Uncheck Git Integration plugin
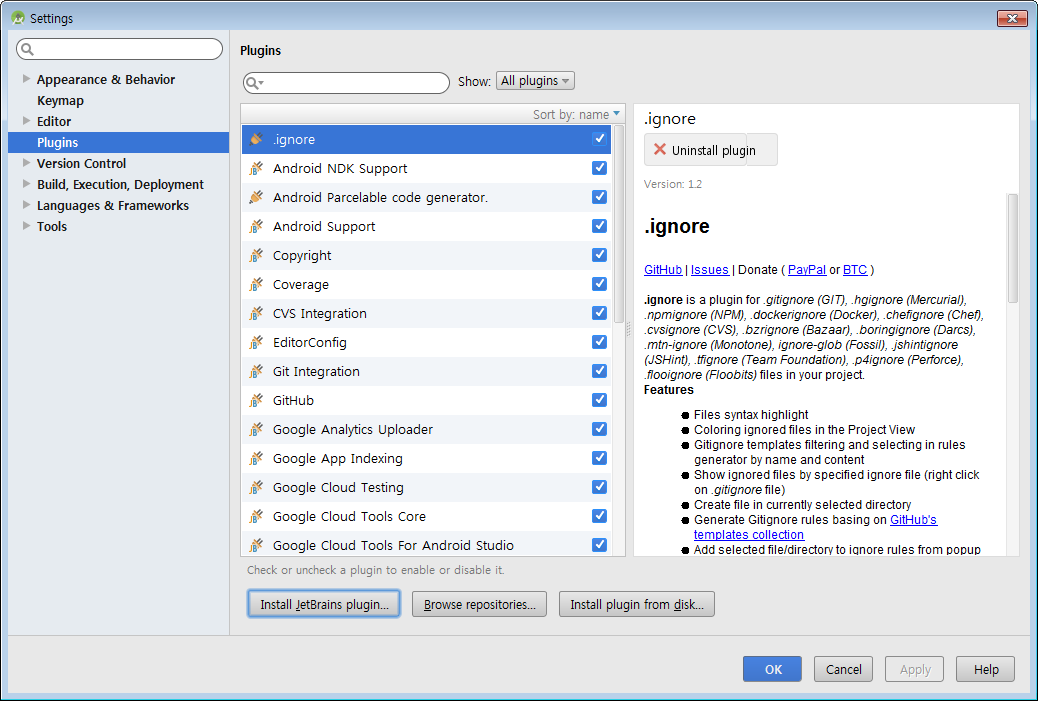The width and height of the screenshot is (1038, 701). (x=599, y=371)
